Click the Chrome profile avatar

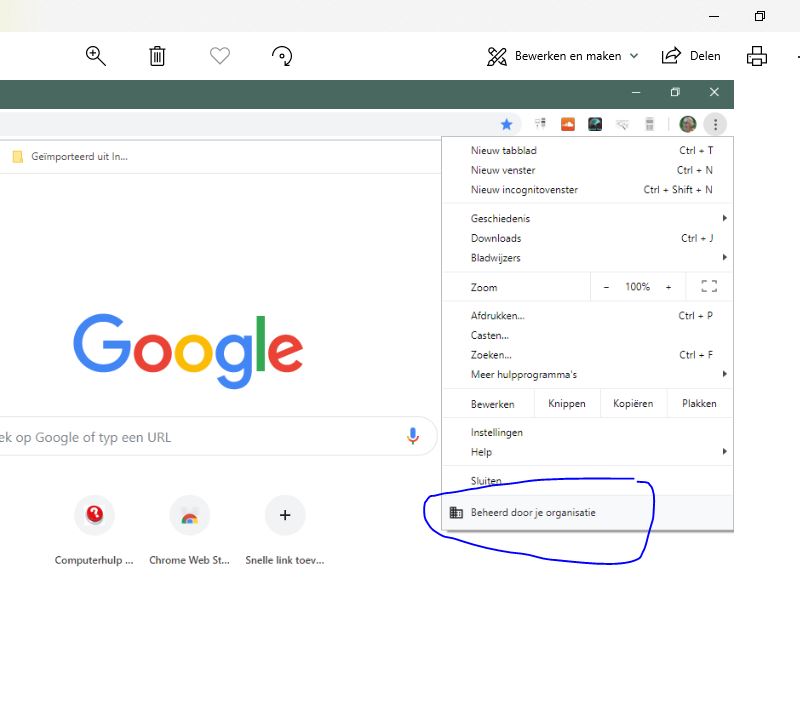(687, 124)
